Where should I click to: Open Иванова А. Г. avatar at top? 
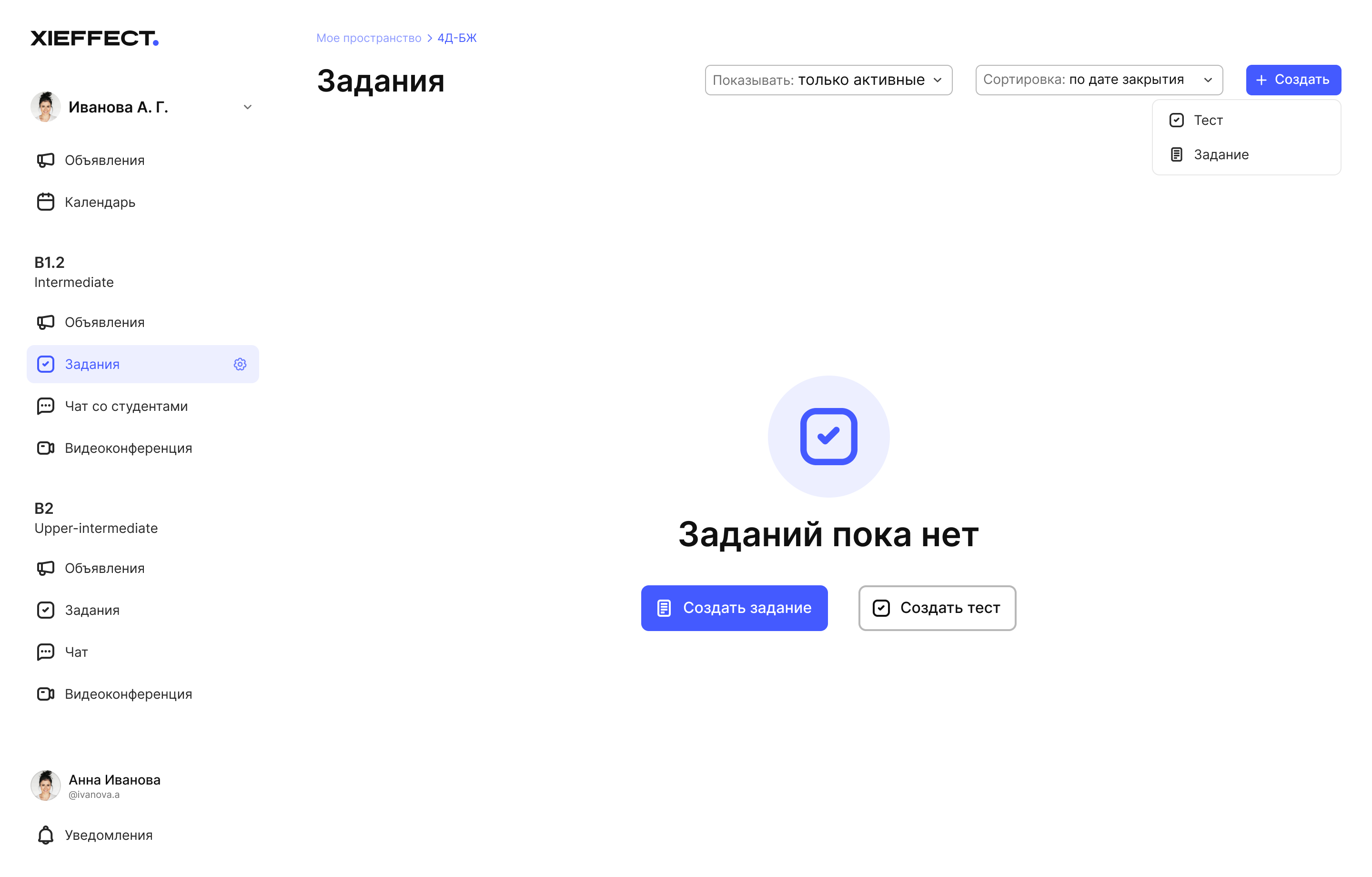46,107
